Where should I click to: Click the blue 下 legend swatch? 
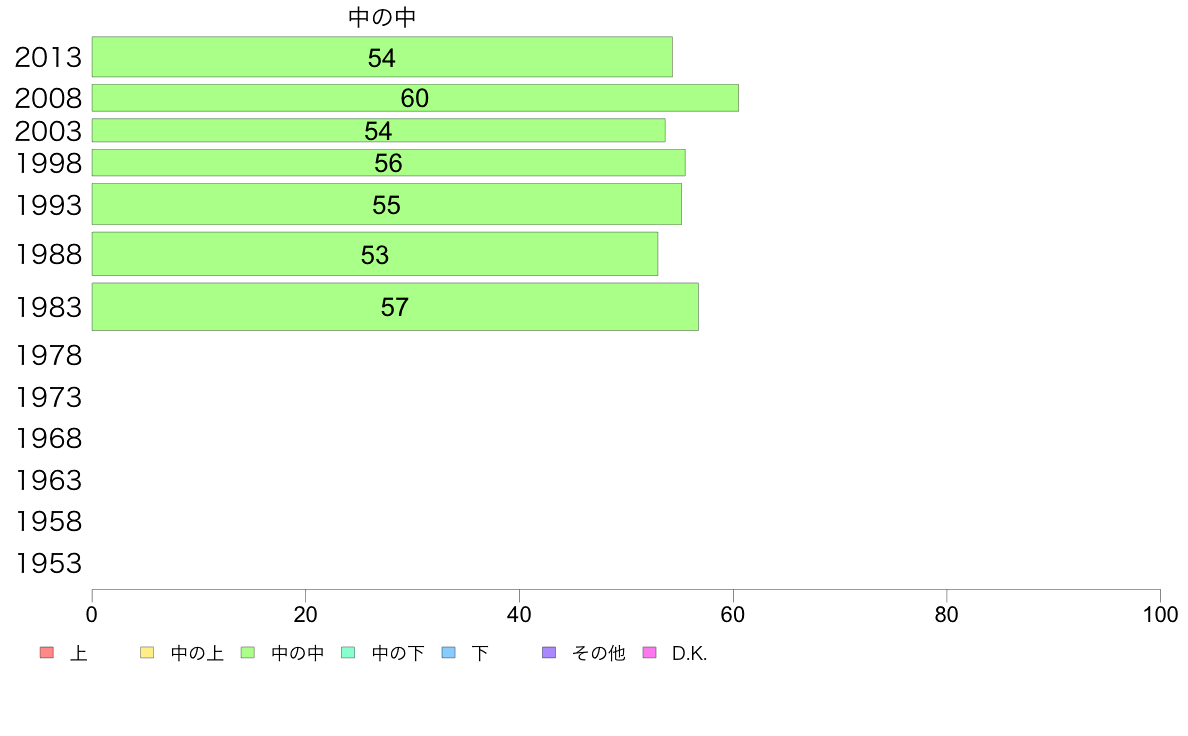448,653
